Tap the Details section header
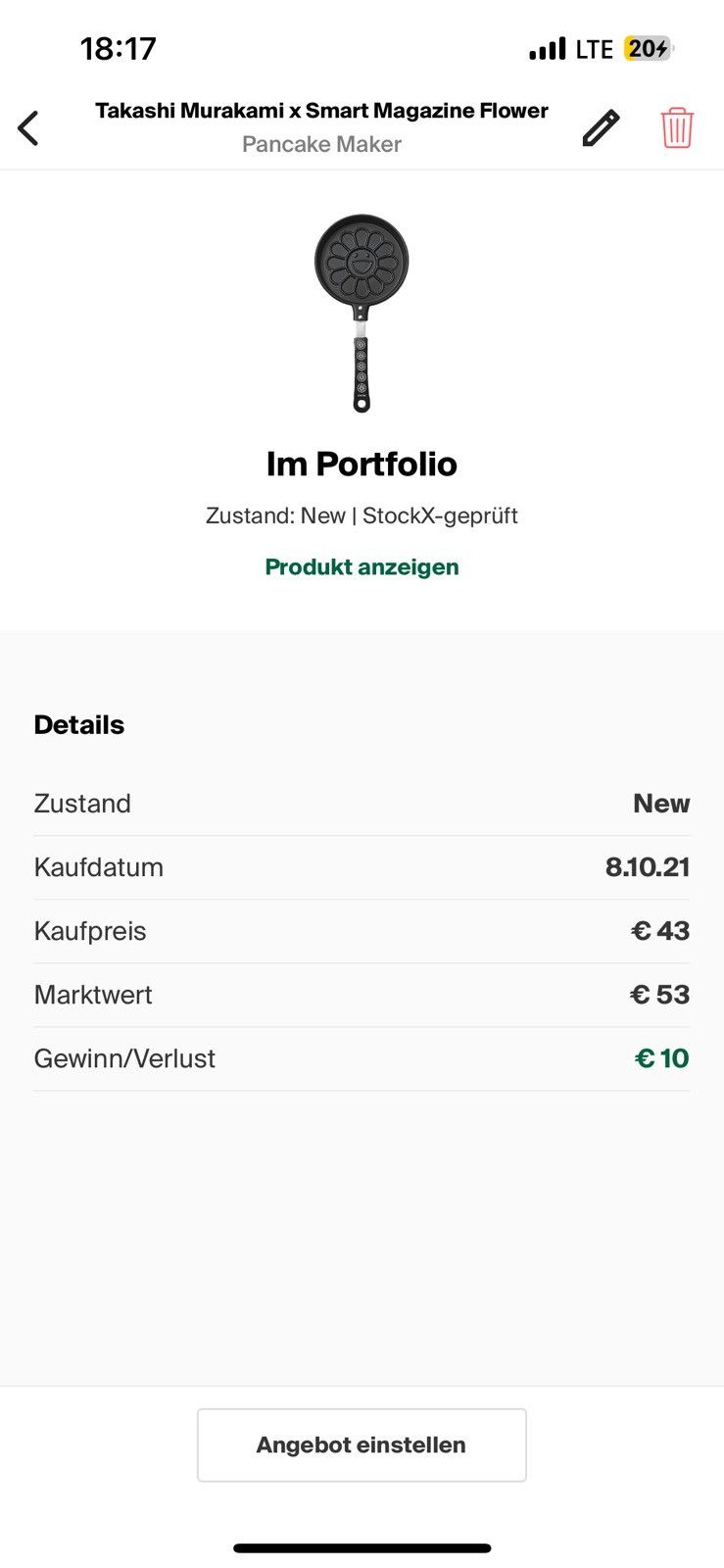This screenshot has height=1568, width=724. [x=79, y=725]
